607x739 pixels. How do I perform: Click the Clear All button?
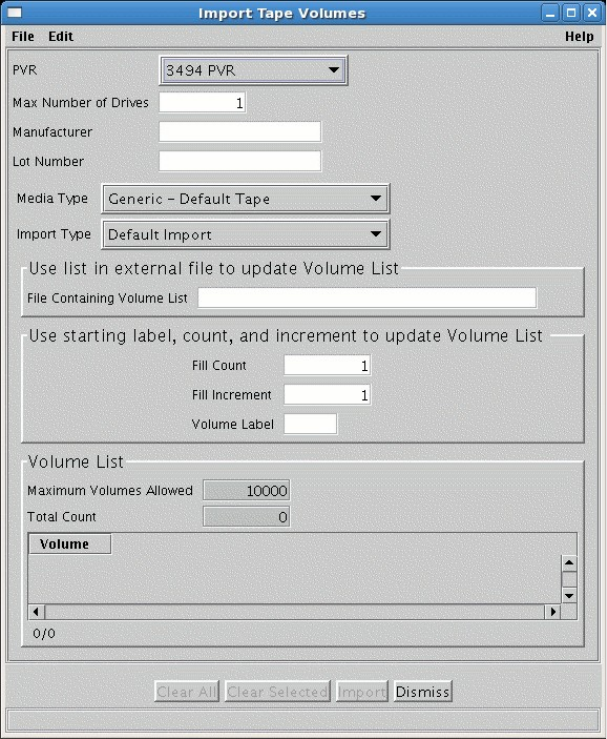(x=187, y=691)
